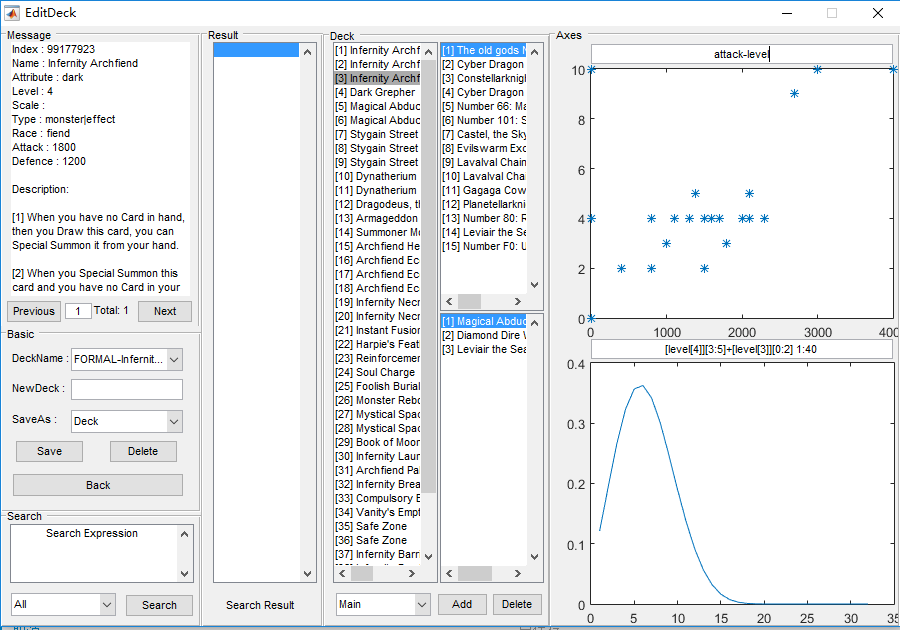
Task: Click the attack-level axes input field
Action: coord(742,54)
